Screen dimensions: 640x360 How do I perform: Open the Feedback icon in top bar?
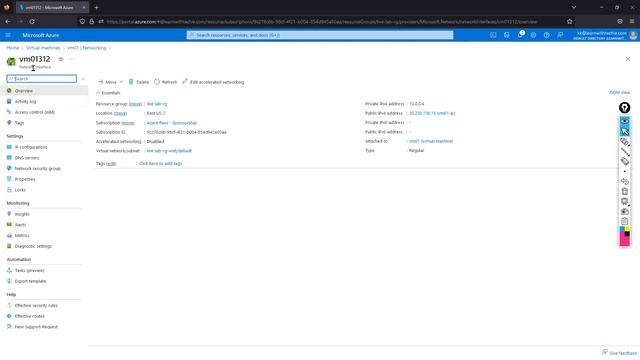click(x=560, y=35)
